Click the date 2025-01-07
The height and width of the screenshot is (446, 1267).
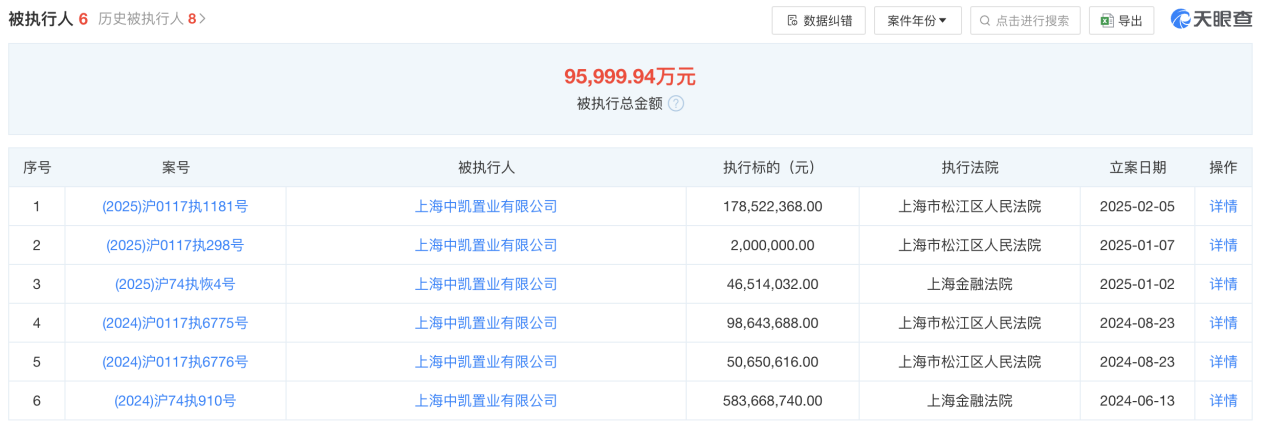click(x=1138, y=245)
